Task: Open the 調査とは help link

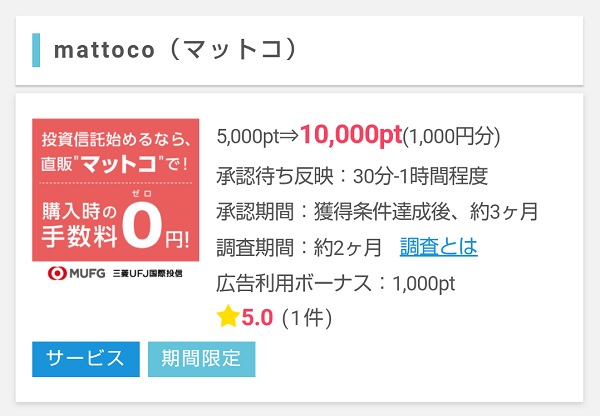Action: click(x=438, y=246)
